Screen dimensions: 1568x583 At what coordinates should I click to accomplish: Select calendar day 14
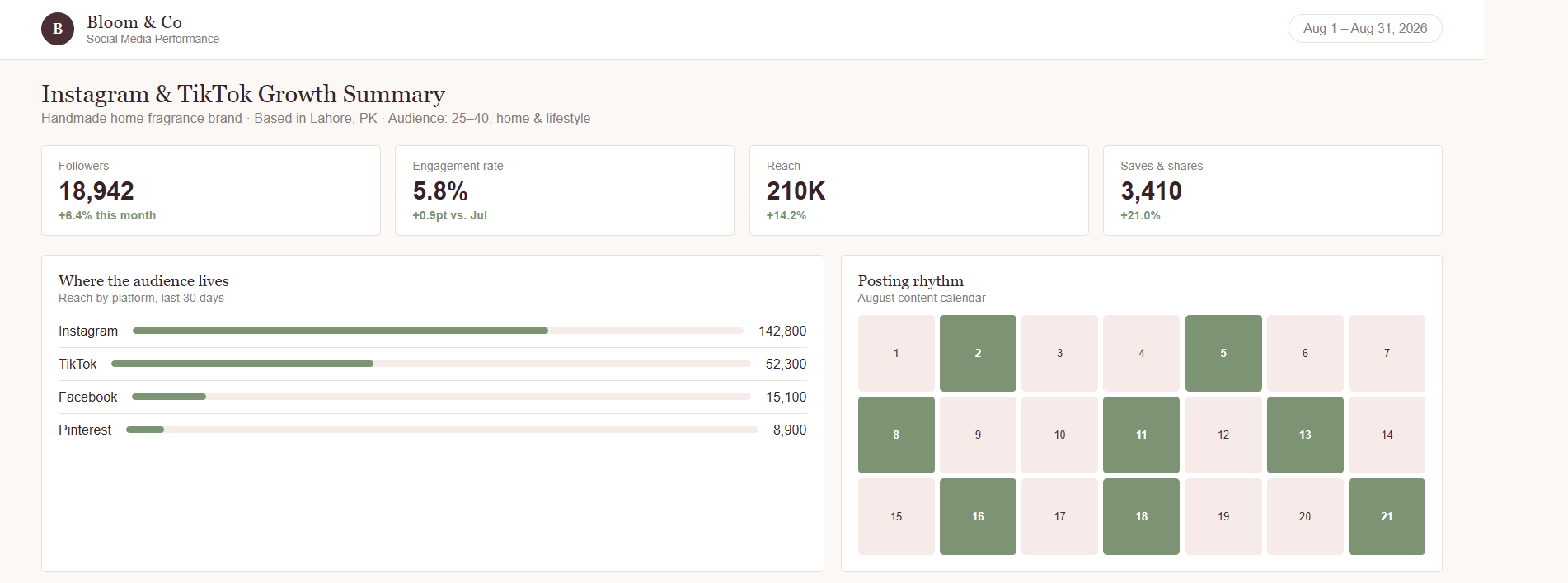pyautogui.click(x=1387, y=435)
